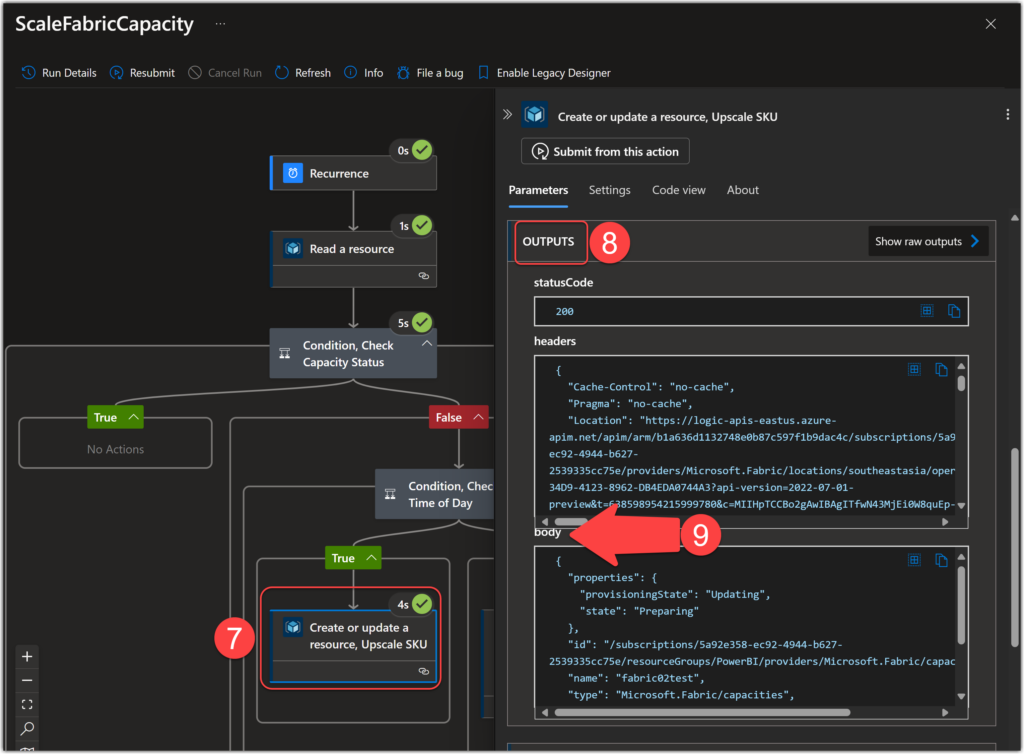Click link icon on Upscale SKU node
Screen dimensions: 1024x754
[424, 671]
